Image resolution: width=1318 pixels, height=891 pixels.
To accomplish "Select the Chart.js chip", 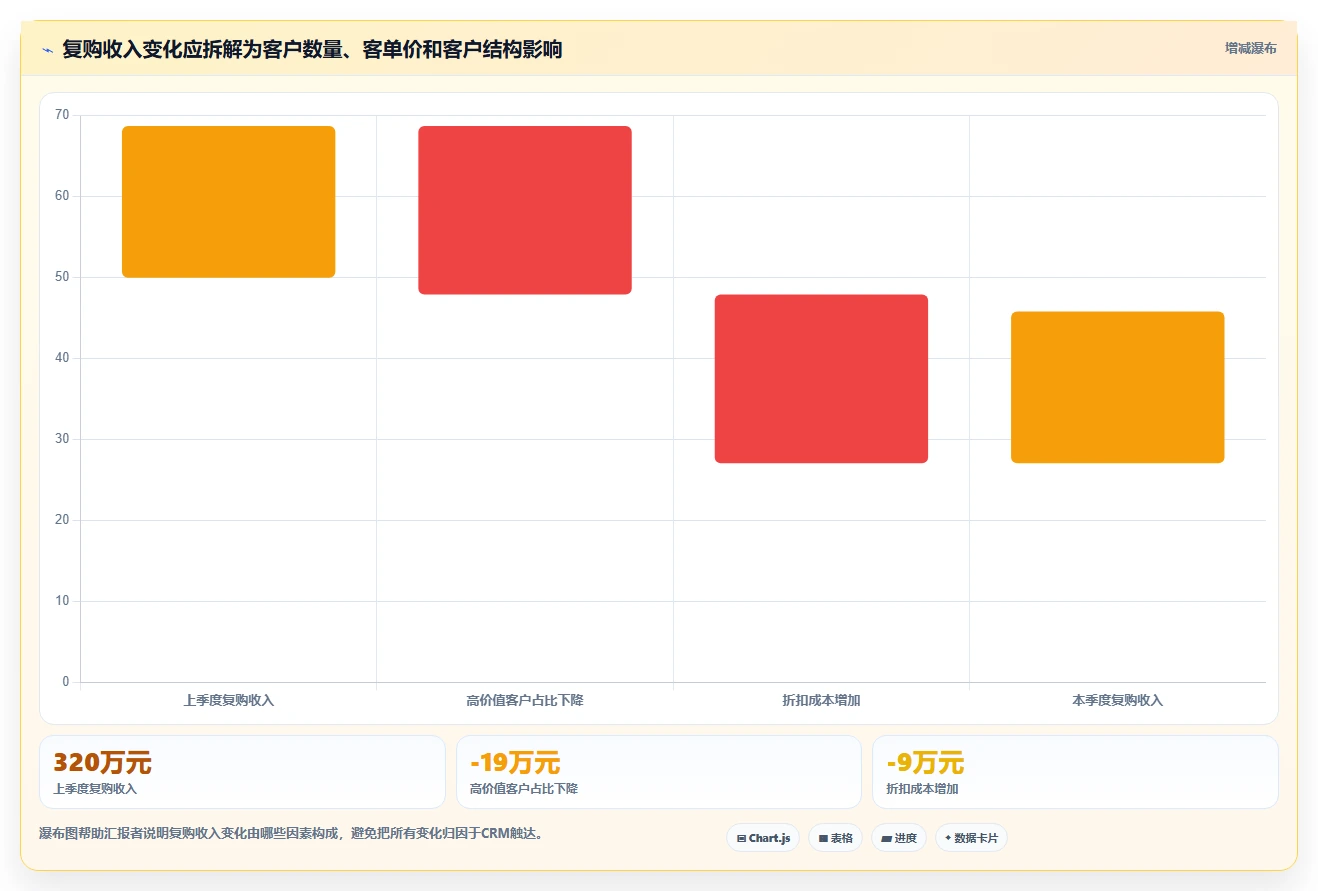I will pos(763,838).
